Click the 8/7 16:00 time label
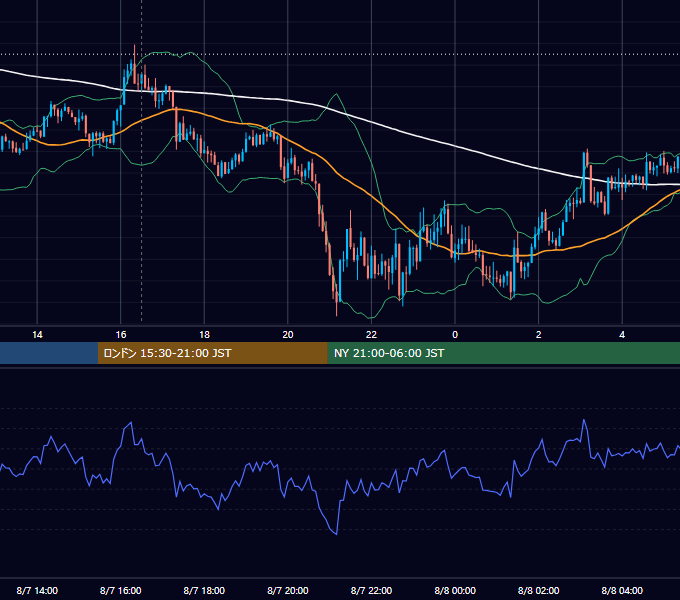This screenshot has width=680, height=600. pyautogui.click(x=121, y=590)
